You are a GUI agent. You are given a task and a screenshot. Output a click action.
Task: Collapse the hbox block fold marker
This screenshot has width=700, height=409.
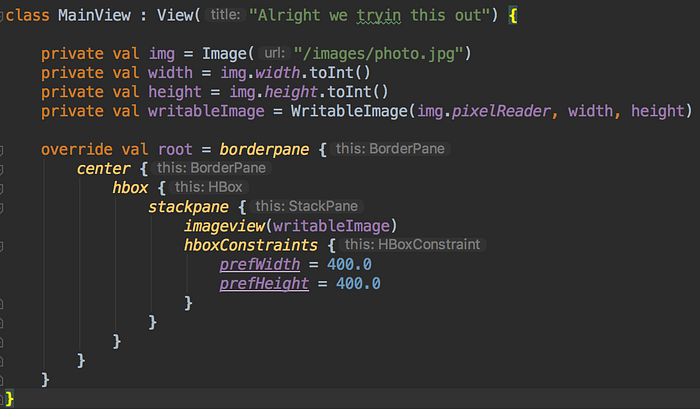(x=1, y=189)
